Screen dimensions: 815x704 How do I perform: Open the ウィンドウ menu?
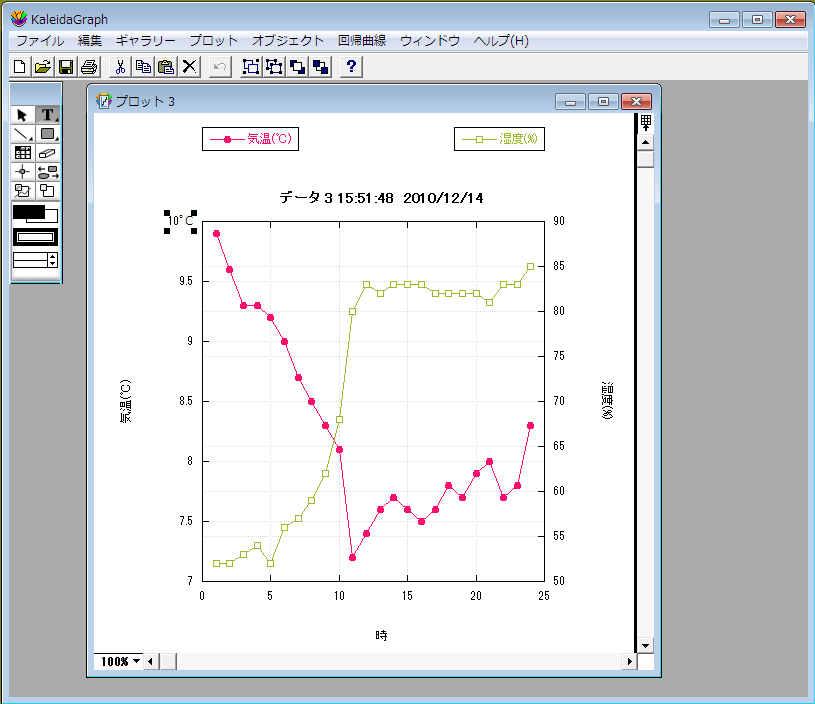point(430,41)
